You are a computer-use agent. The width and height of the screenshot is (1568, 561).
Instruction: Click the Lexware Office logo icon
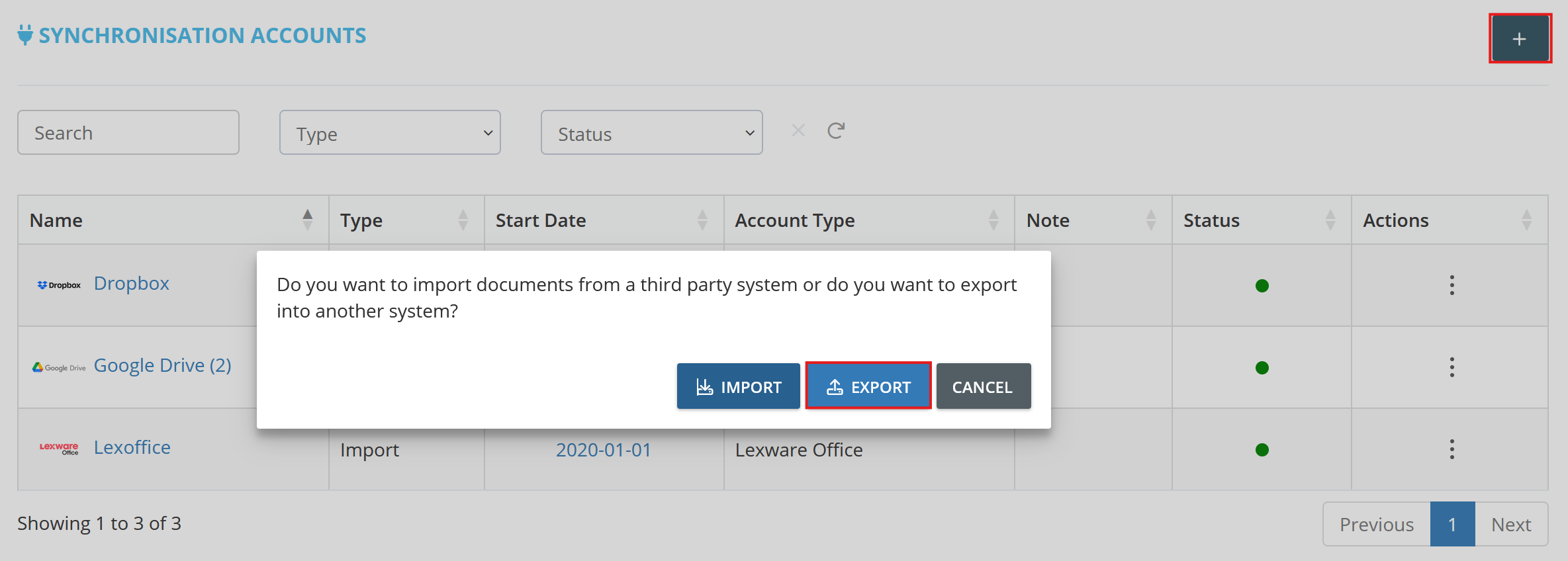coord(59,449)
